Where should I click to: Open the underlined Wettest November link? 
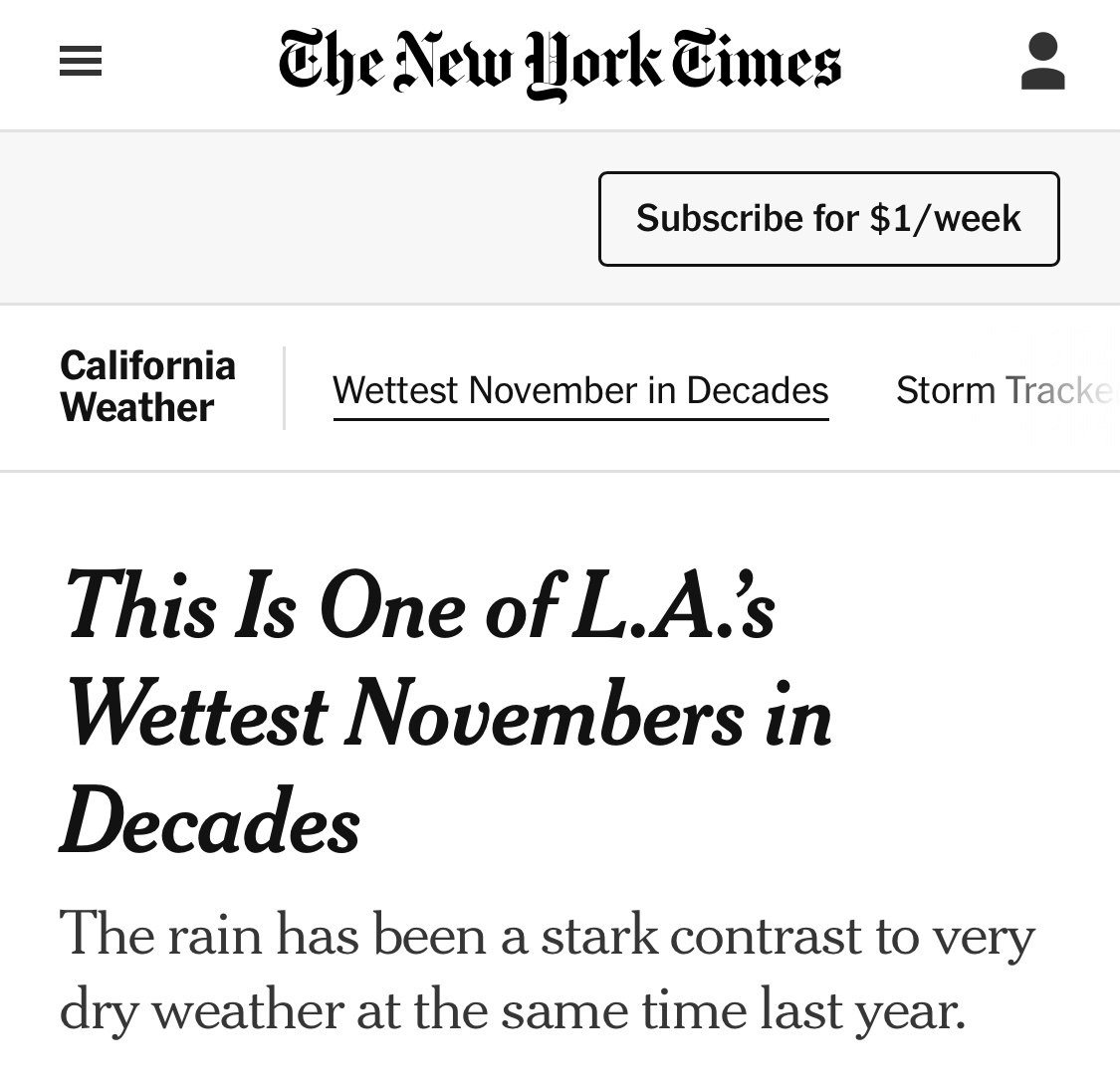point(580,390)
